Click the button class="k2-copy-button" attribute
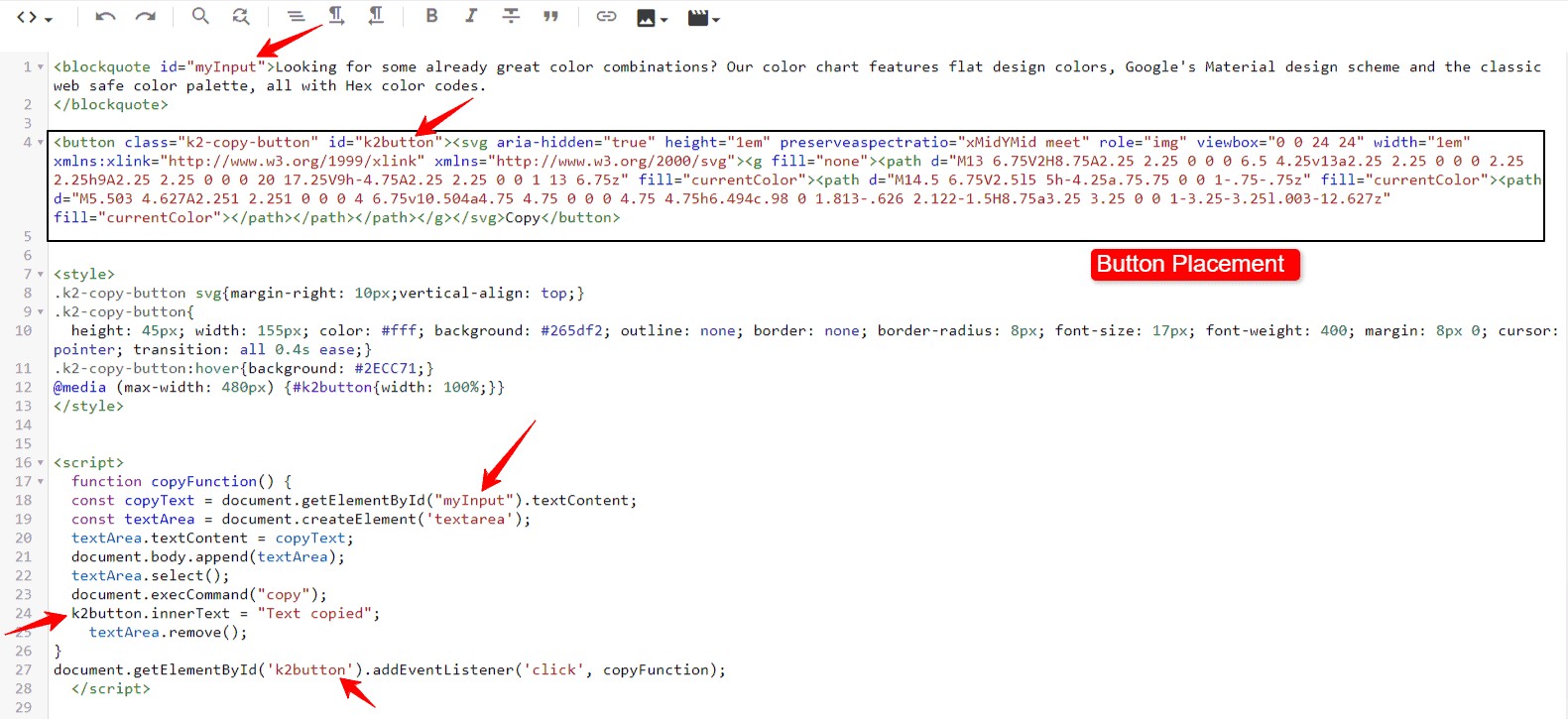 (x=221, y=142)
